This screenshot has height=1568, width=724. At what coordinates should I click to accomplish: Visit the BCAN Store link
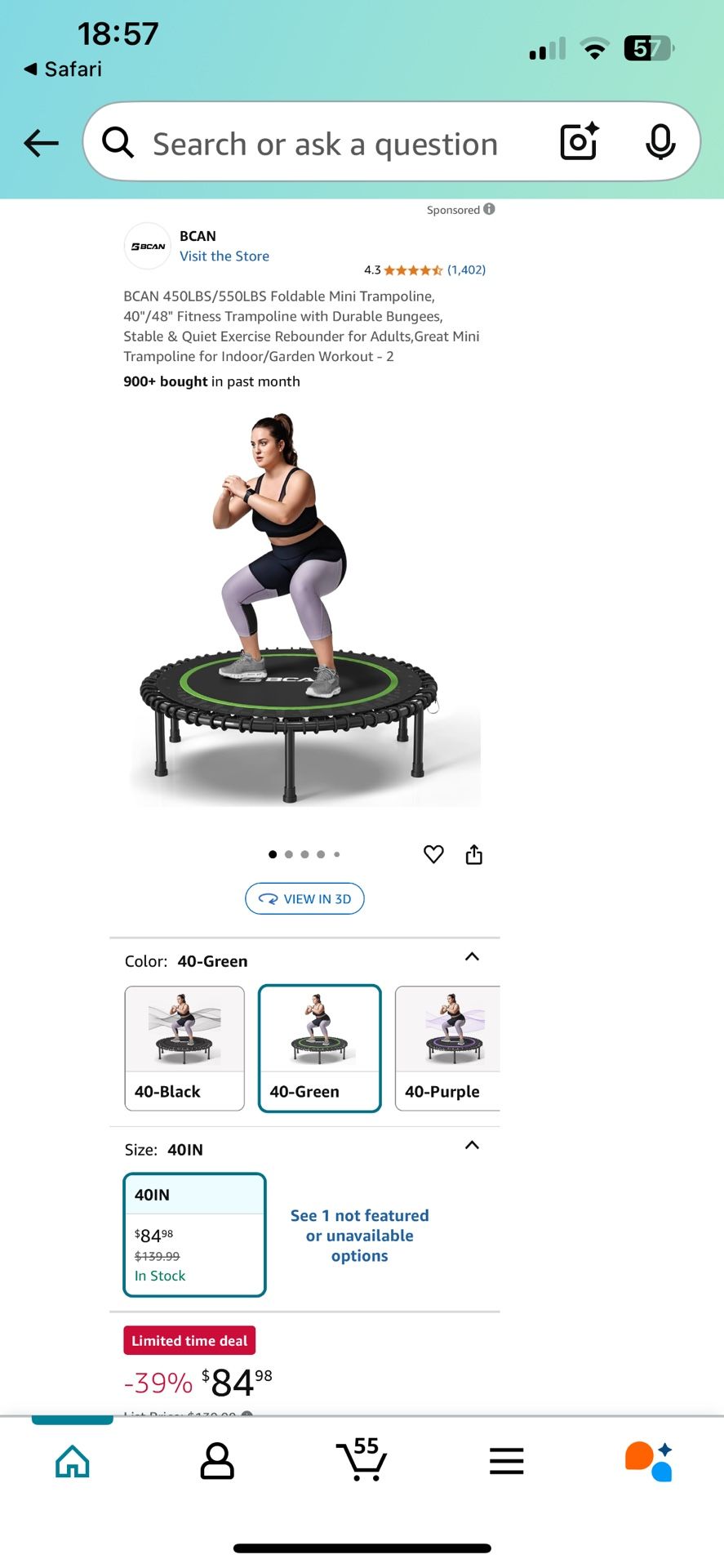click(224, 256)
